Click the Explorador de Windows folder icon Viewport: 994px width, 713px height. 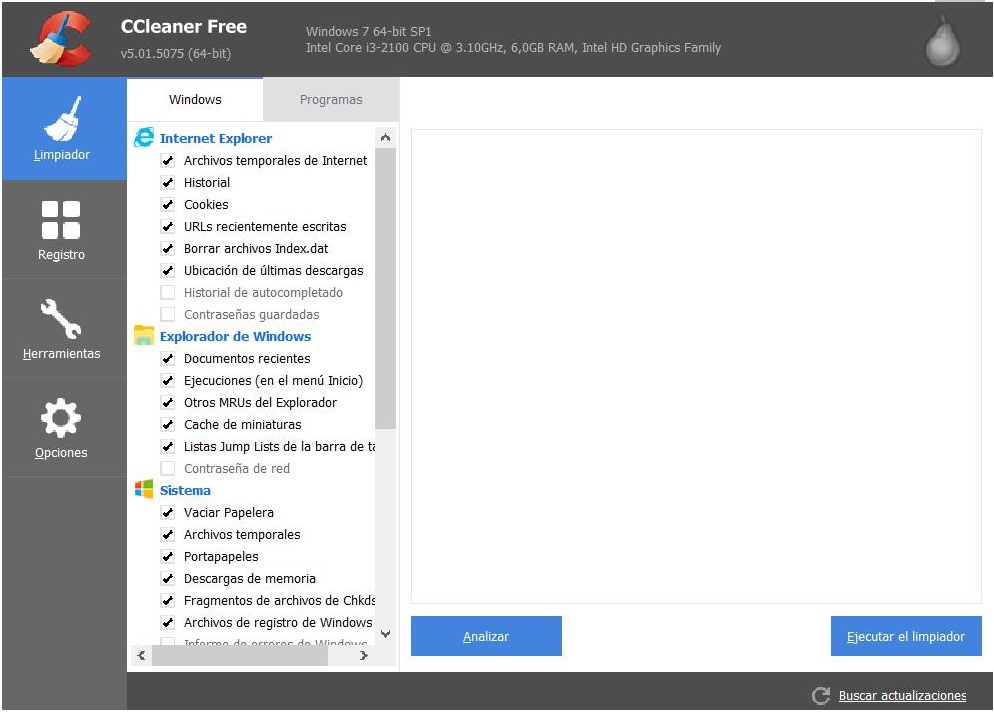point(144,335)
